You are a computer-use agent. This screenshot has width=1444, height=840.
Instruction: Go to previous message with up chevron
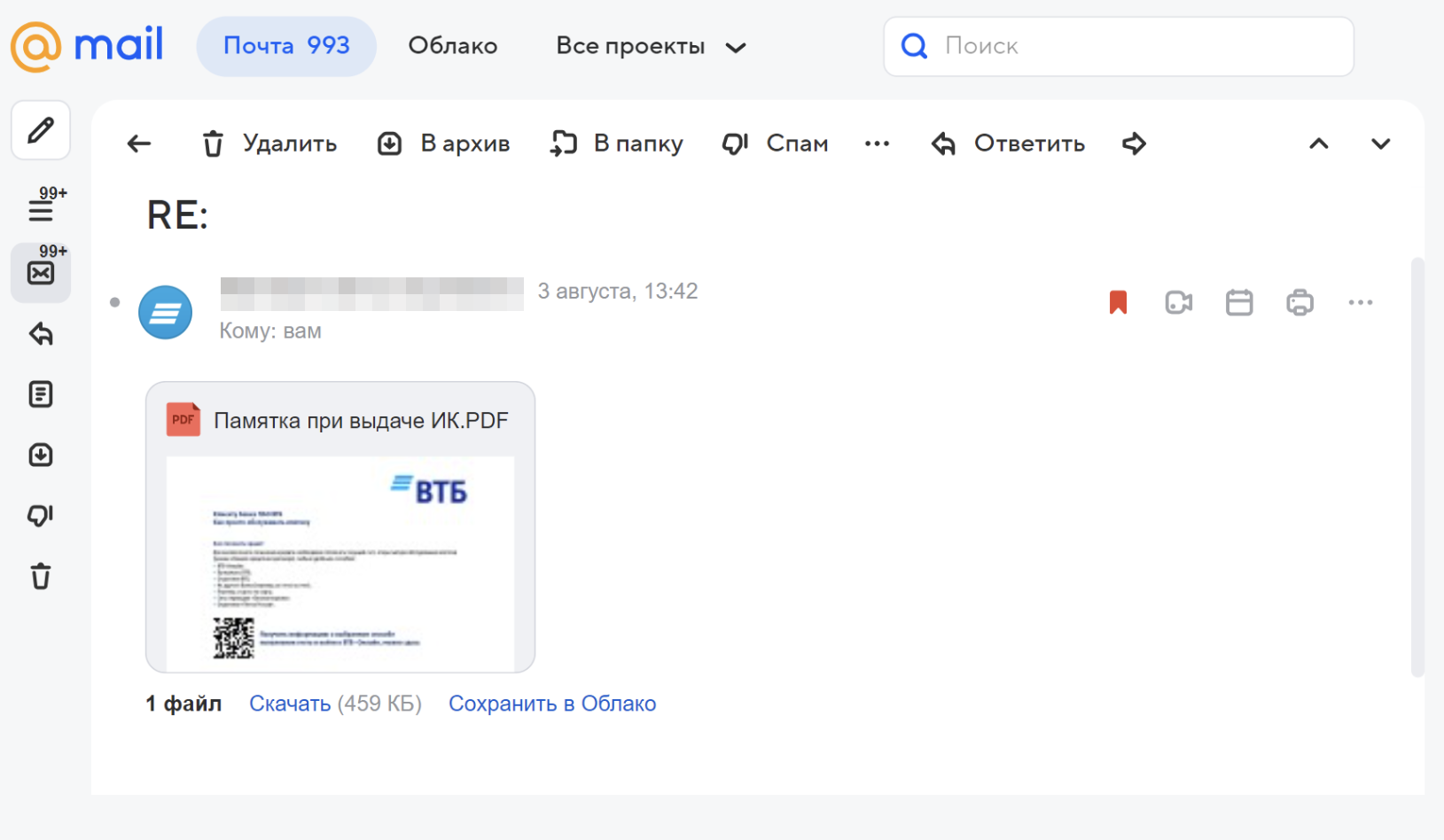point(1319,144)
